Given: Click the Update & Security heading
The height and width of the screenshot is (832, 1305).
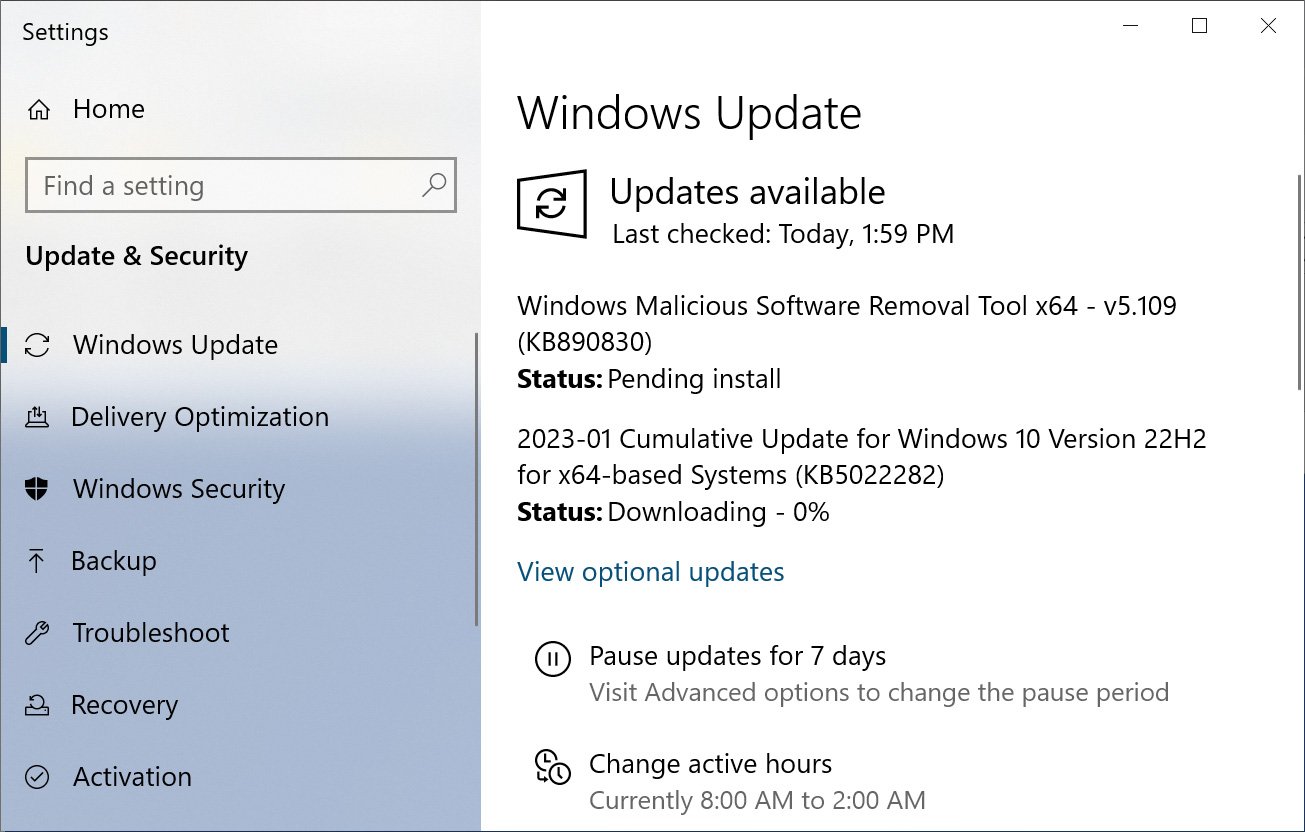Looking at the screenshot, I should [x=137, y=256].
